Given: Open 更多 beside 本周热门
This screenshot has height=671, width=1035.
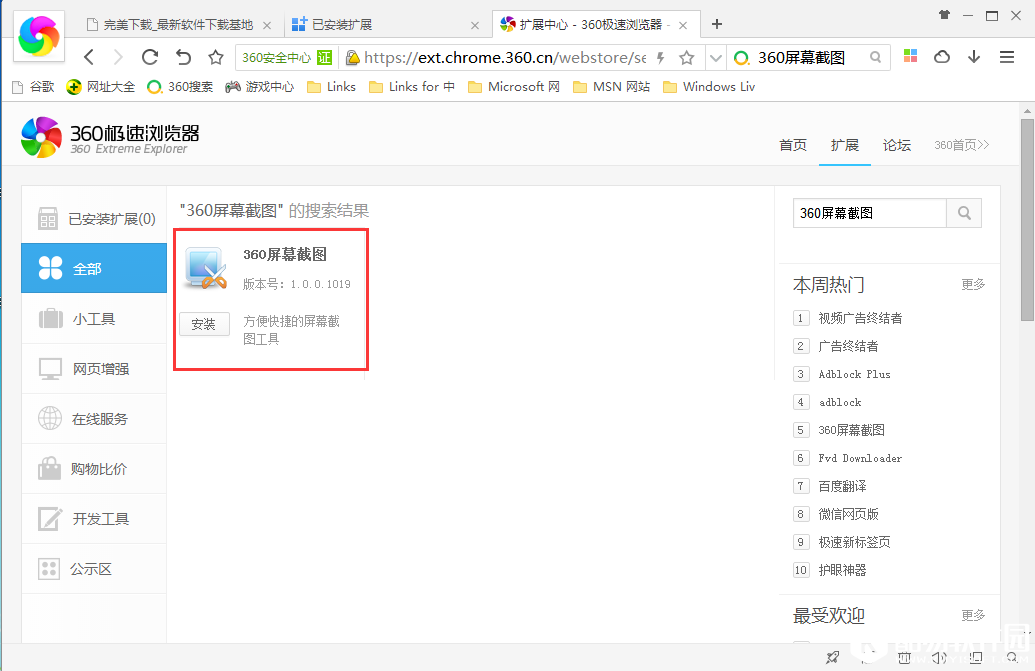Looking at the screenshot, I should click(971, 284).
